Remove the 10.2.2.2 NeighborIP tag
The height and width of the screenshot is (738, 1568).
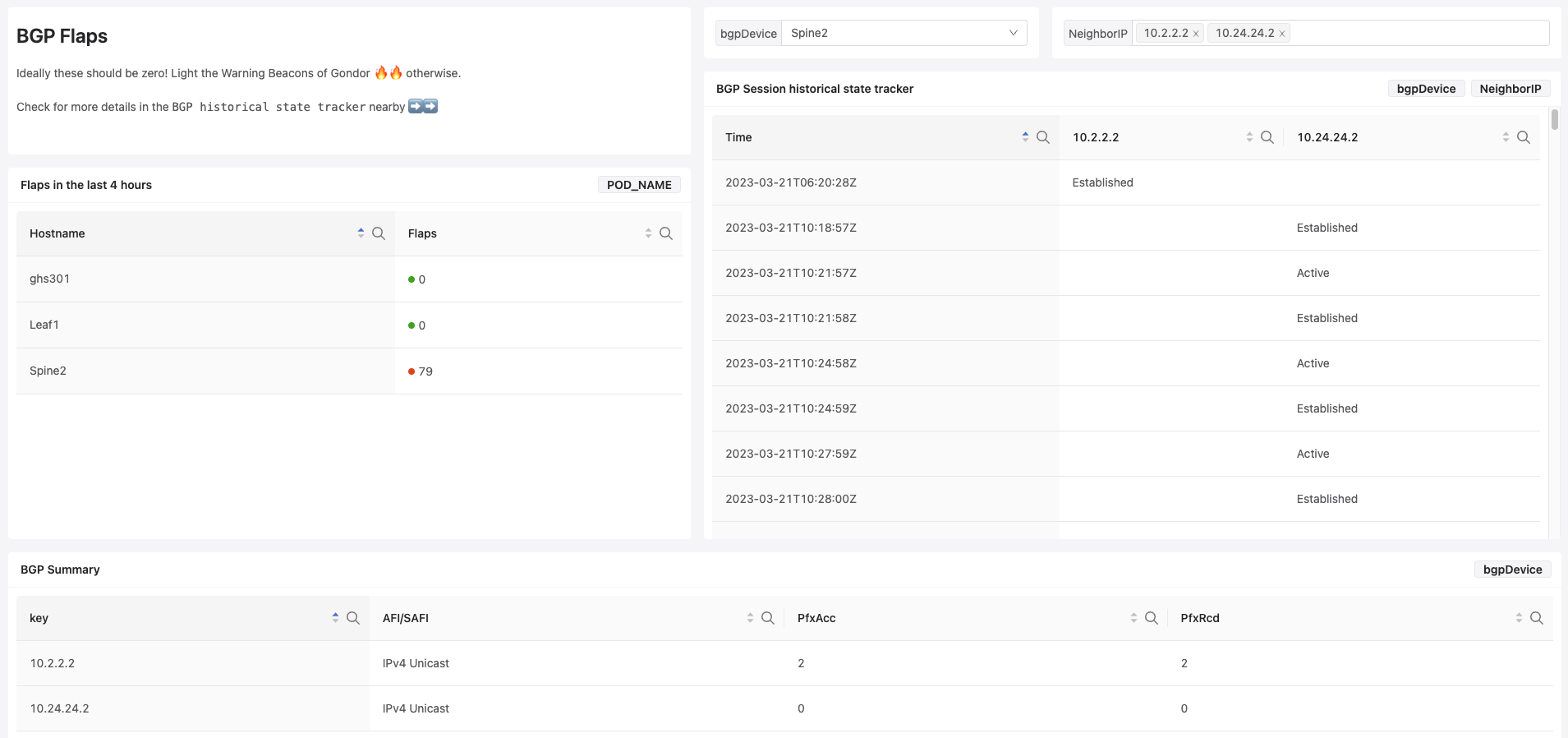(x=1196, y=34)
